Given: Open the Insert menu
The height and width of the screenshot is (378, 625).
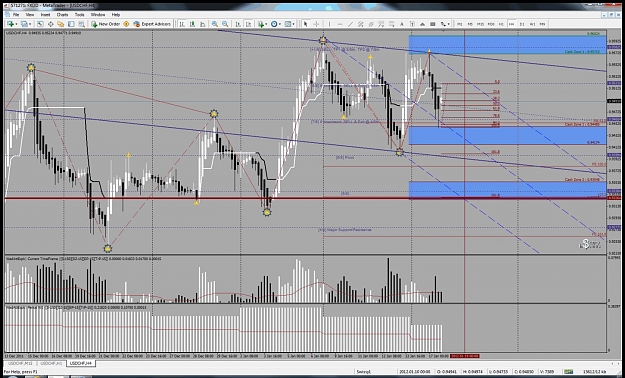Looking at the screenshot, I should point(45,14).
